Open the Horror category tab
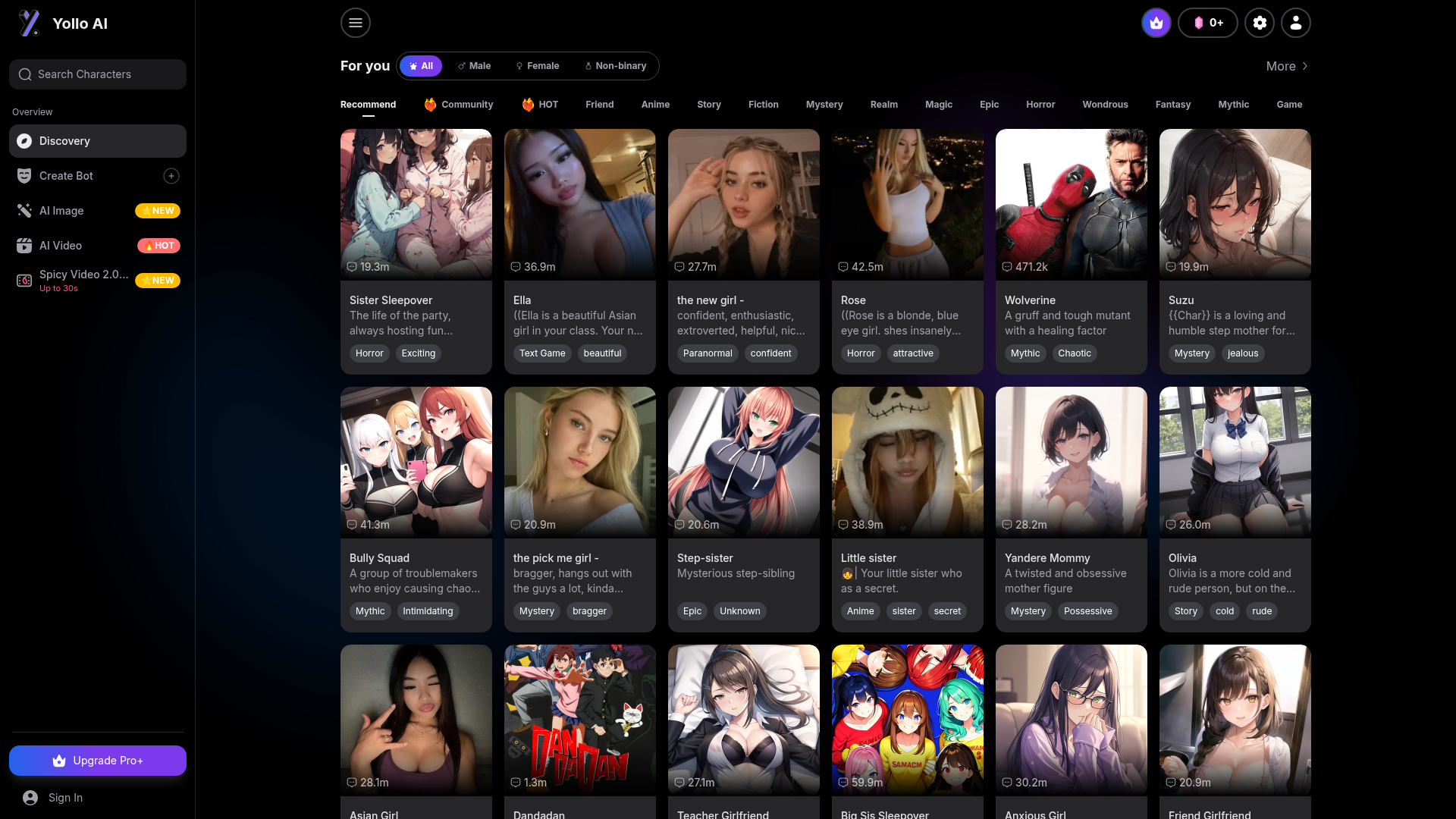The width and height of the screenshot is (1456, 819). [1040, 105]
